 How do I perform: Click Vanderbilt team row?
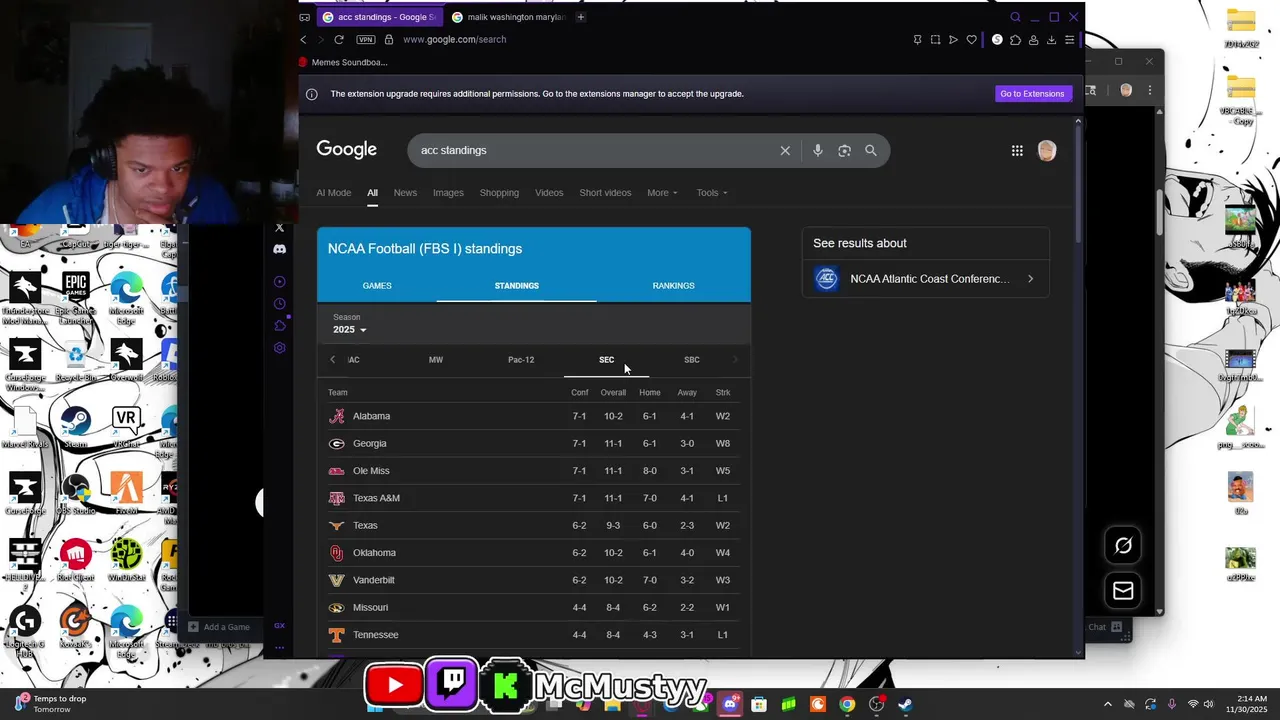pyautogui.click(x=533, y=580)
